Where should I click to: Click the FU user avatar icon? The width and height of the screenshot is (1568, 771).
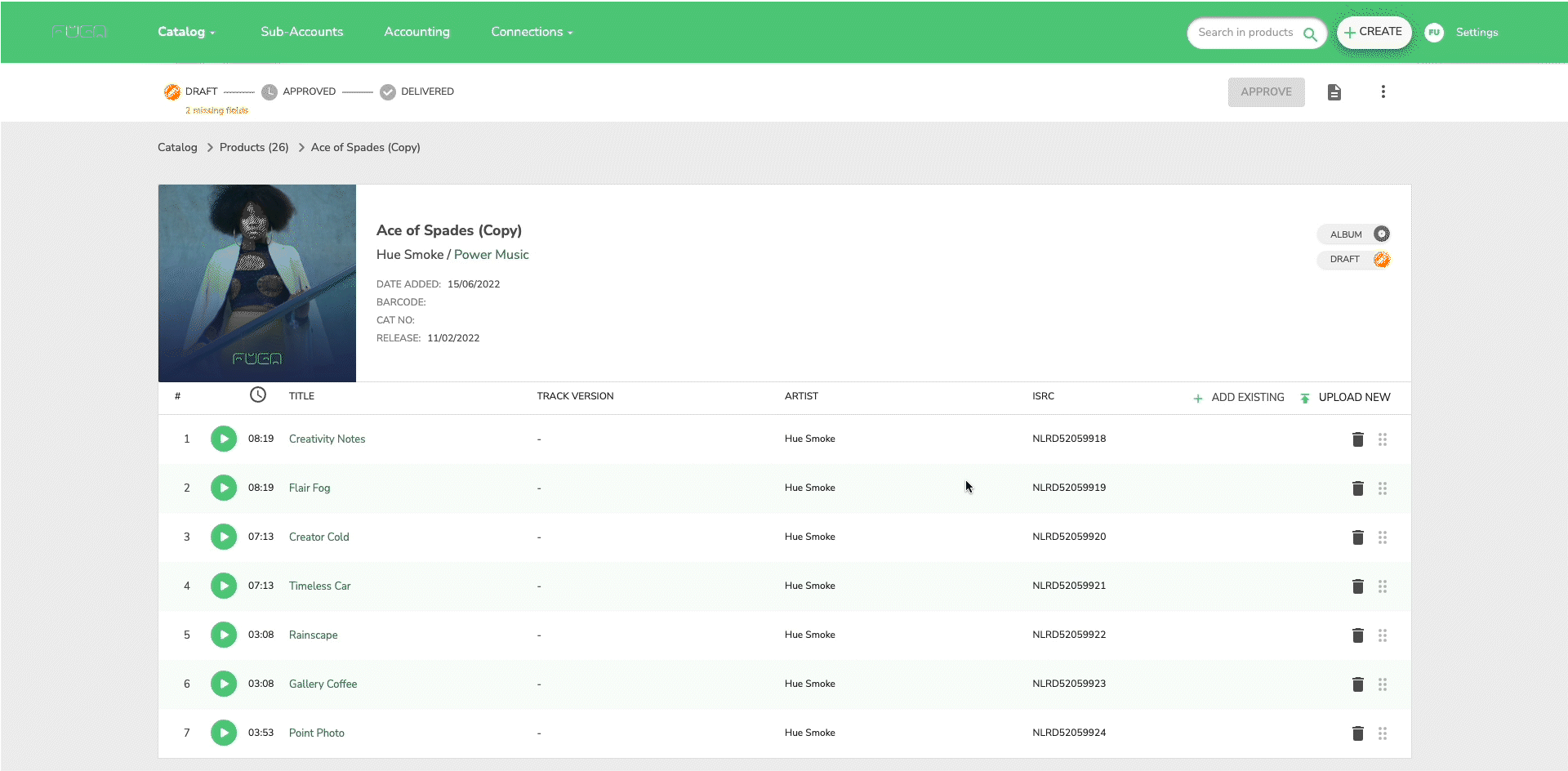point(1434,33)
